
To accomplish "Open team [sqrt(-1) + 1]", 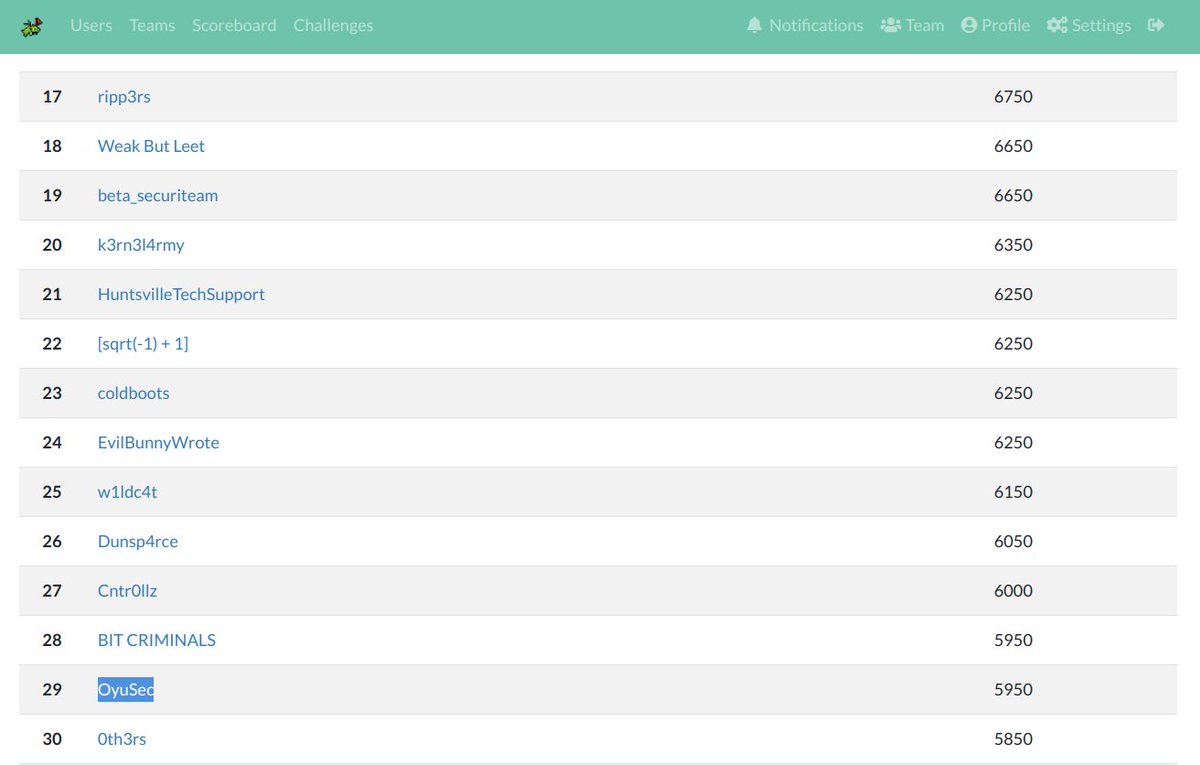I will point(143,344).
